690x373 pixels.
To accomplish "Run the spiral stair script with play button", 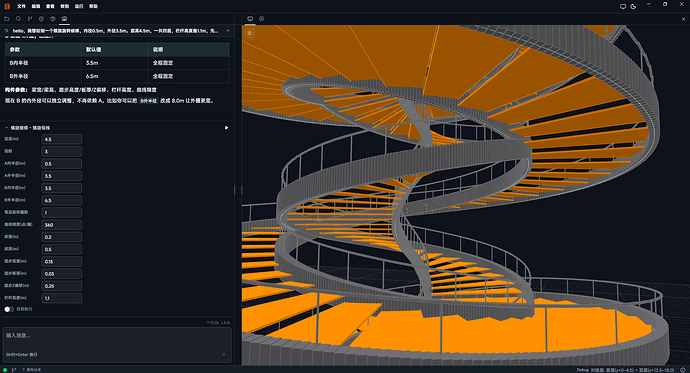I will coord(227,128).
